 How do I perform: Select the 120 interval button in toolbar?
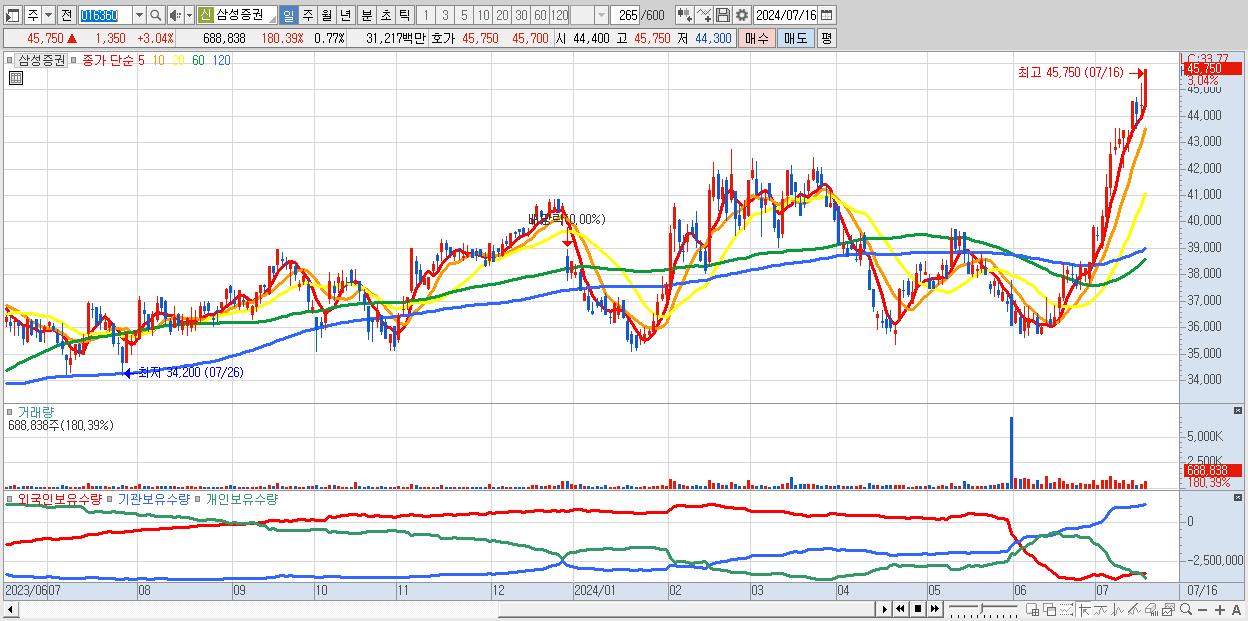click(559, 15)
